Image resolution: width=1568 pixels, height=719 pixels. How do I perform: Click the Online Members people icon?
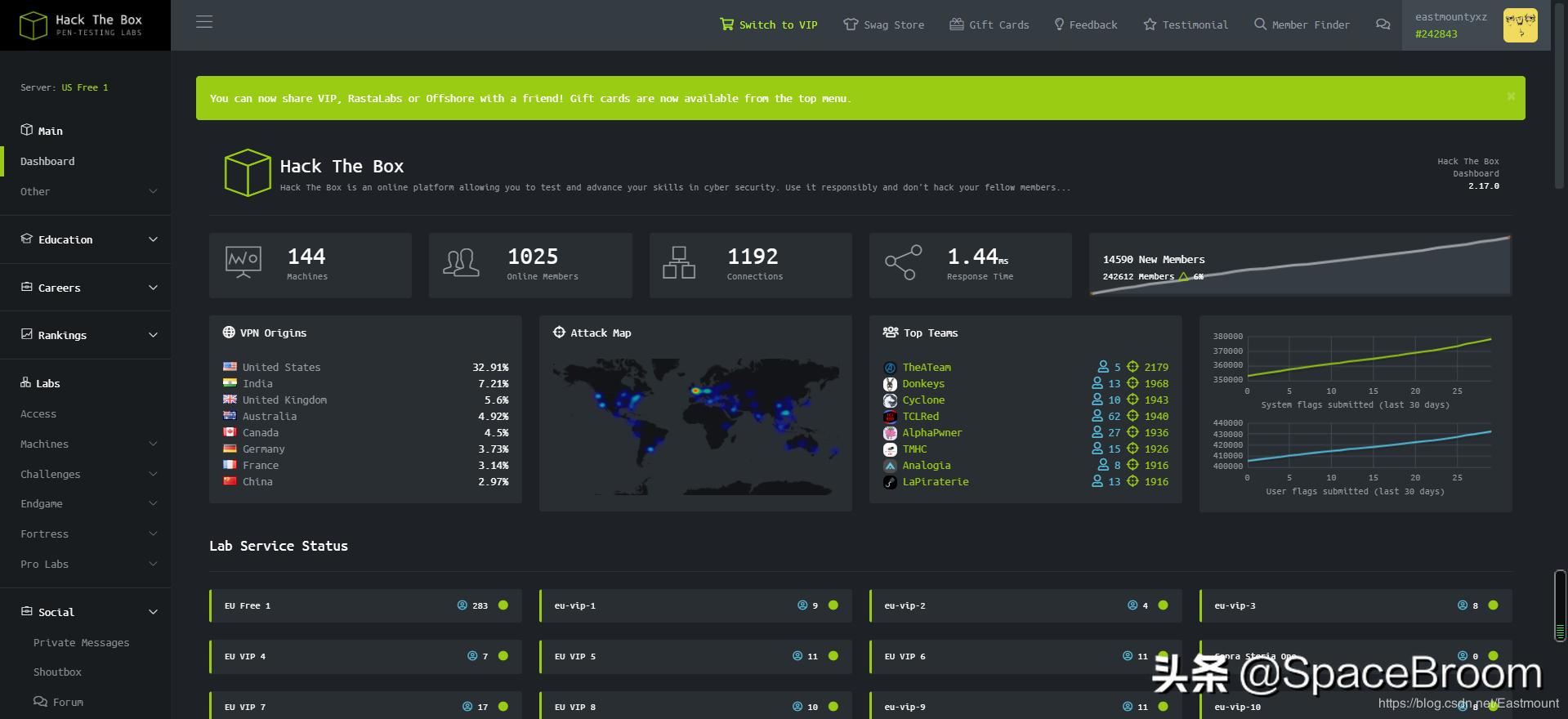(x=462, y=263)
